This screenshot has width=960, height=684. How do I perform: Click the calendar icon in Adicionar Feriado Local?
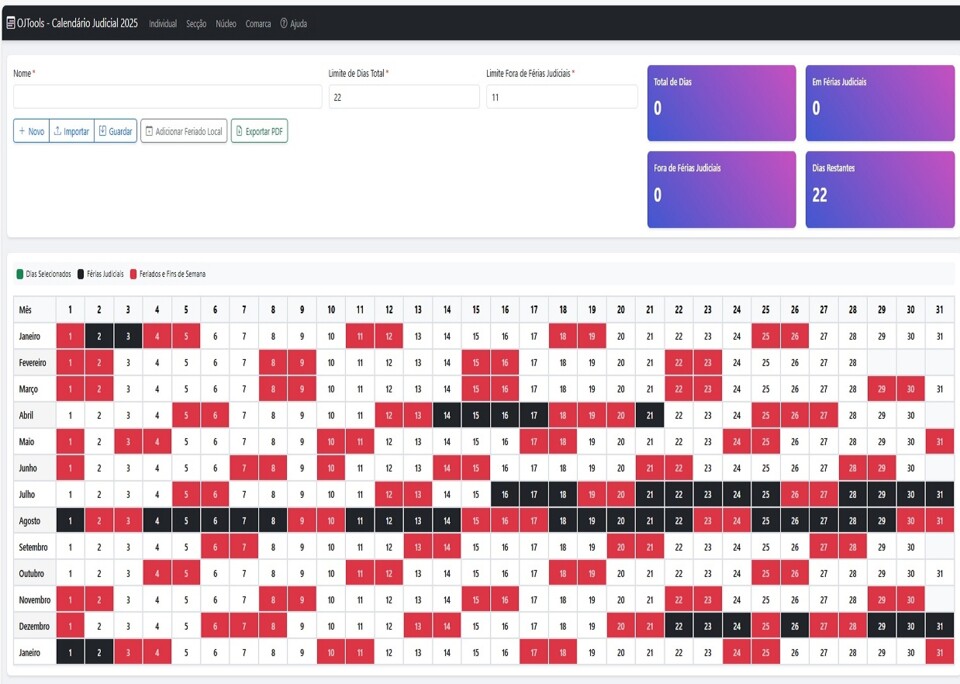[149, 130]
